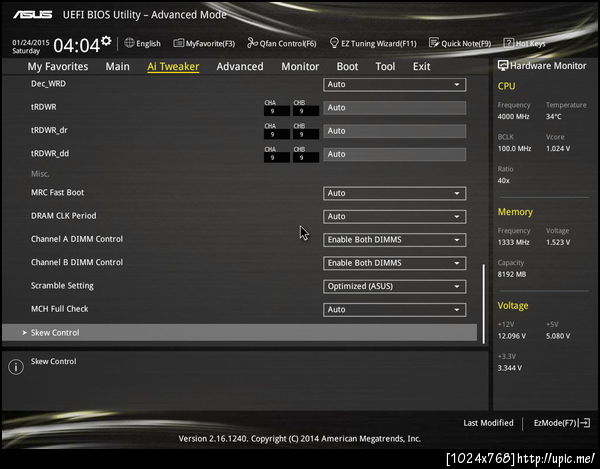Image resolution: width=600 pixels, height=469 pixels.
Task: Open the Channel B DIMM Control dropdown
Action: point(395,263)
